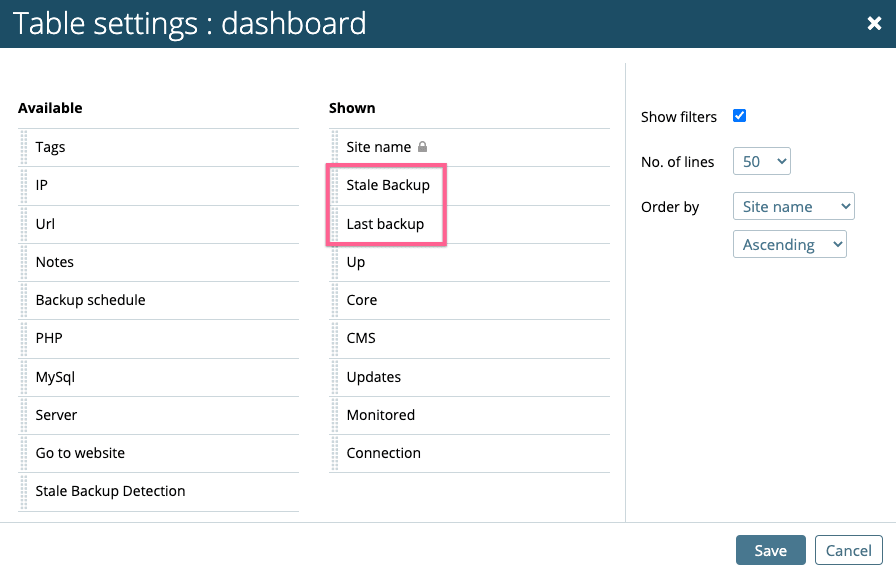Select the Core shown column item

(470, 300)
